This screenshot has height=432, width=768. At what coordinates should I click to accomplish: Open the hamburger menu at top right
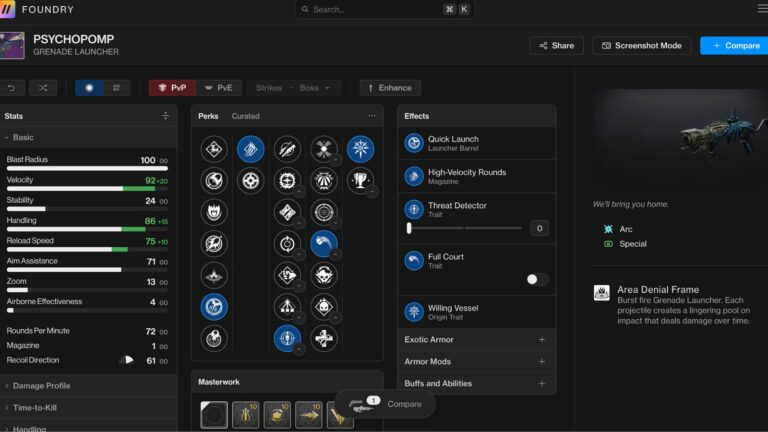coord(762,9)
